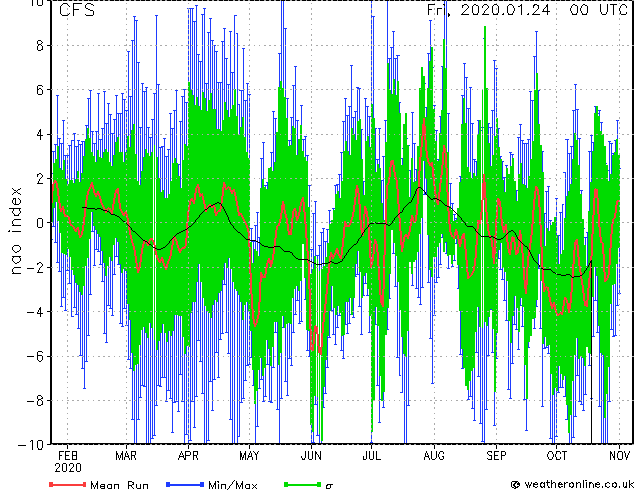Click the MAY month label
The height and width of the screenshot is (490, 634).
249,456
